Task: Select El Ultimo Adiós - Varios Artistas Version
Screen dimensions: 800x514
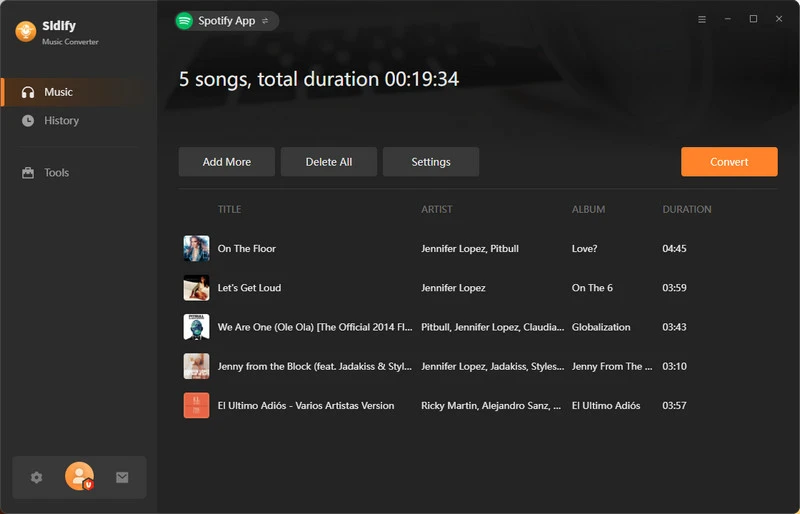Action: (x=306, y=406)
